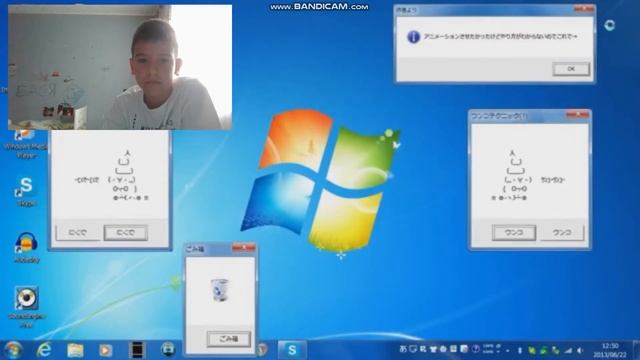Close the info message dialog

pyautogui.click(x=584, y=9)
